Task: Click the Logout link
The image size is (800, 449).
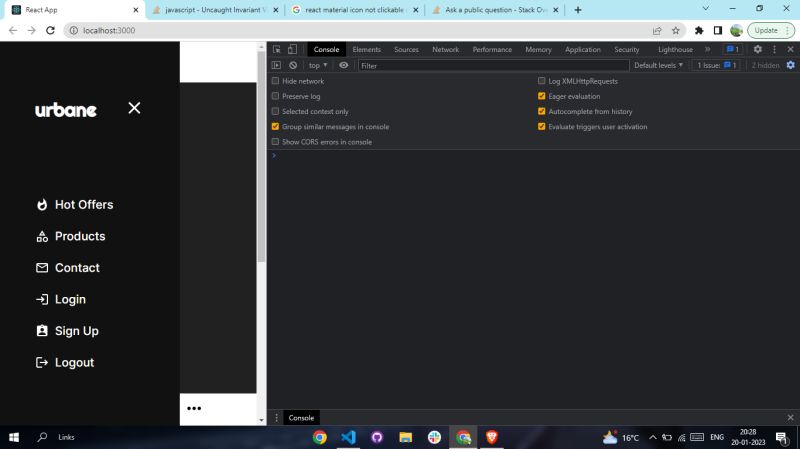Action: tap(74, 363)
